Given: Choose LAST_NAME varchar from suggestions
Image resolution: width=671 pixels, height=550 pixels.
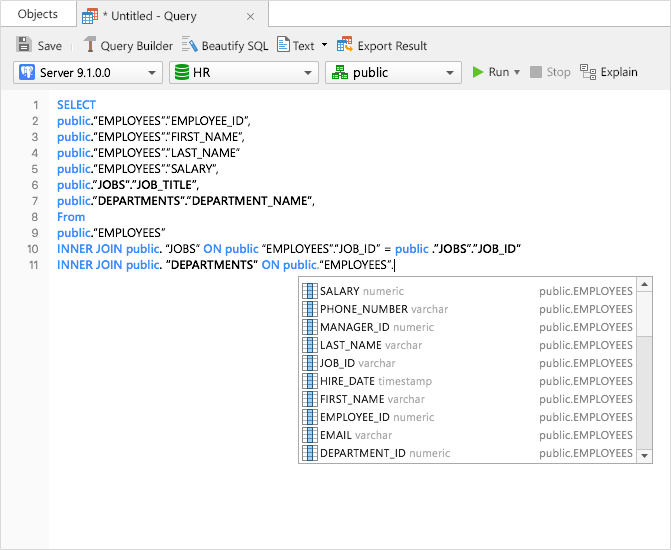Looking at the screenshot, I should coord(467,345).
